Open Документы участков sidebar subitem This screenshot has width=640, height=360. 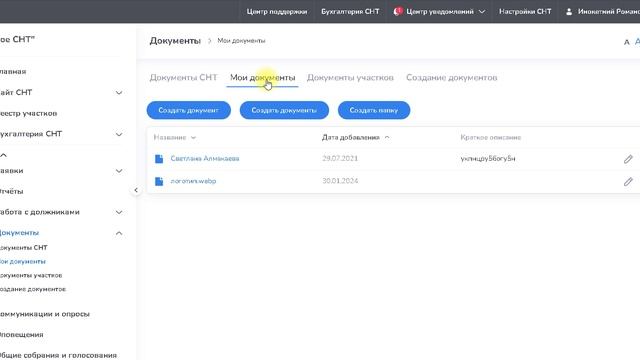tap(31, 276)
